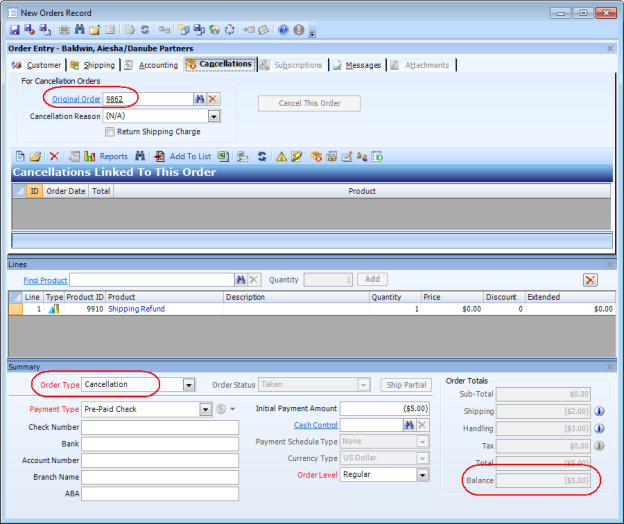Image resolution: width=624 pixels, height=524 pixels.
Task: Switch to the Messages tab
Action: point(357,65)
